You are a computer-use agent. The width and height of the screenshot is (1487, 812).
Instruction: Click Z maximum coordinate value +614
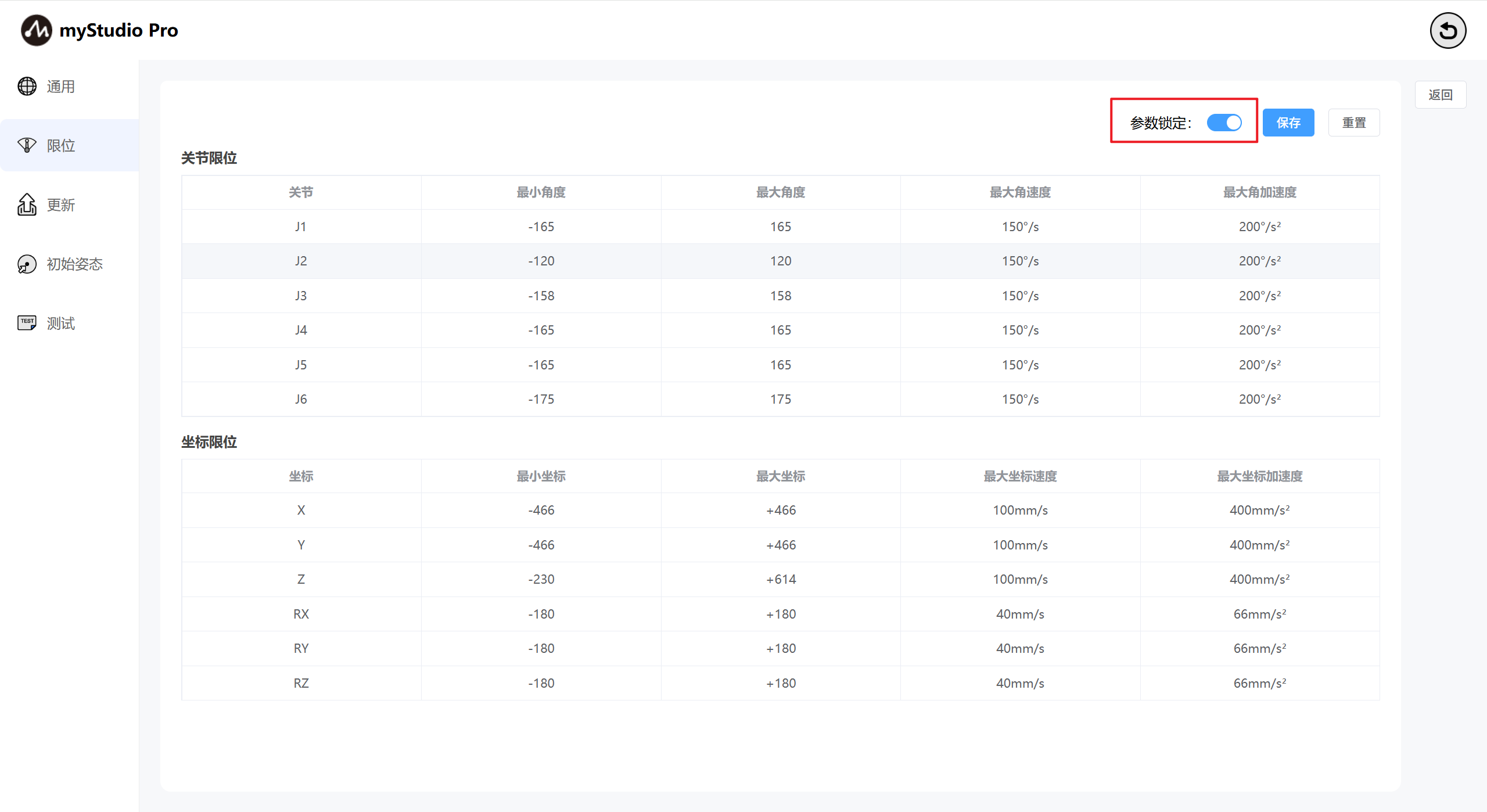(x=780, y=579)
